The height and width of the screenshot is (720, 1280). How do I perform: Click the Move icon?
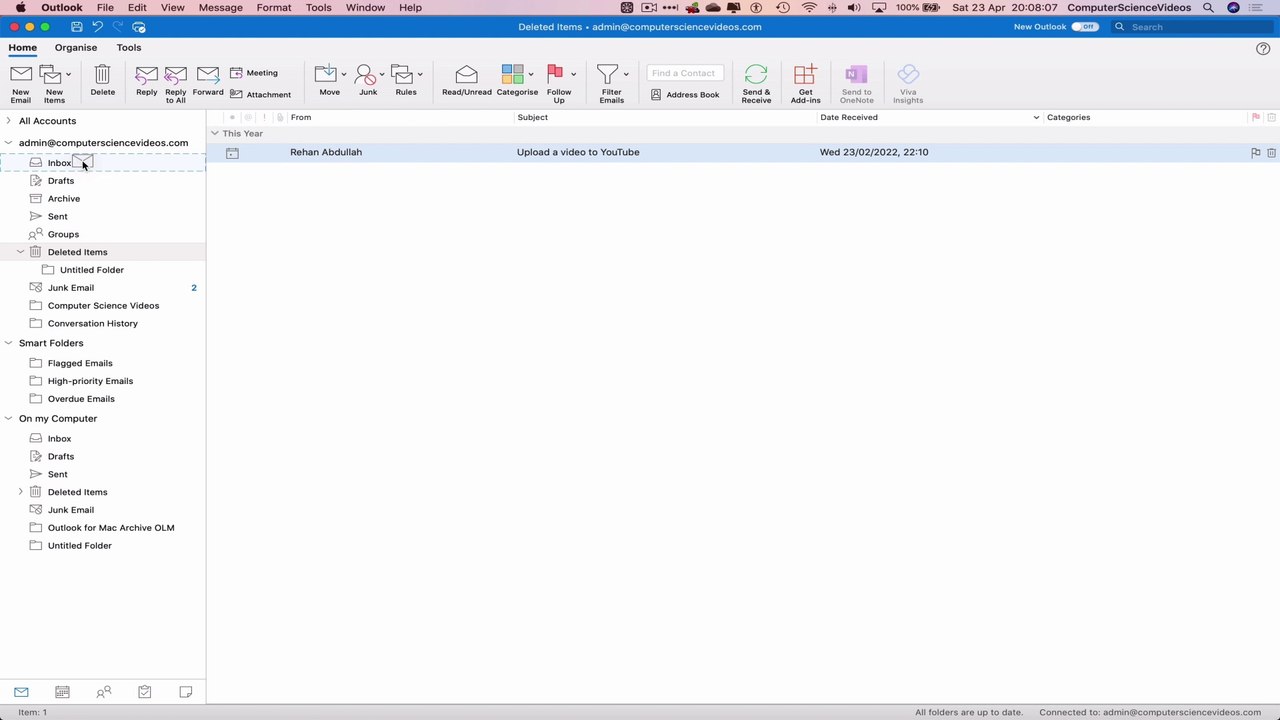326,75
